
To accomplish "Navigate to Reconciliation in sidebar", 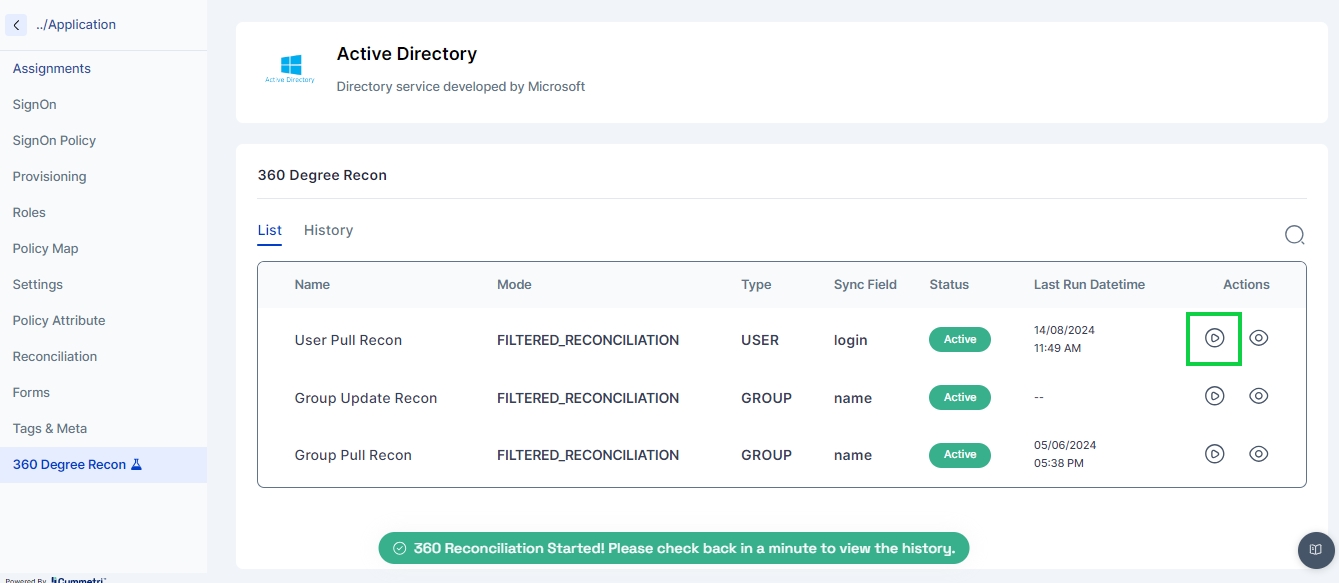I will point(55,357).
